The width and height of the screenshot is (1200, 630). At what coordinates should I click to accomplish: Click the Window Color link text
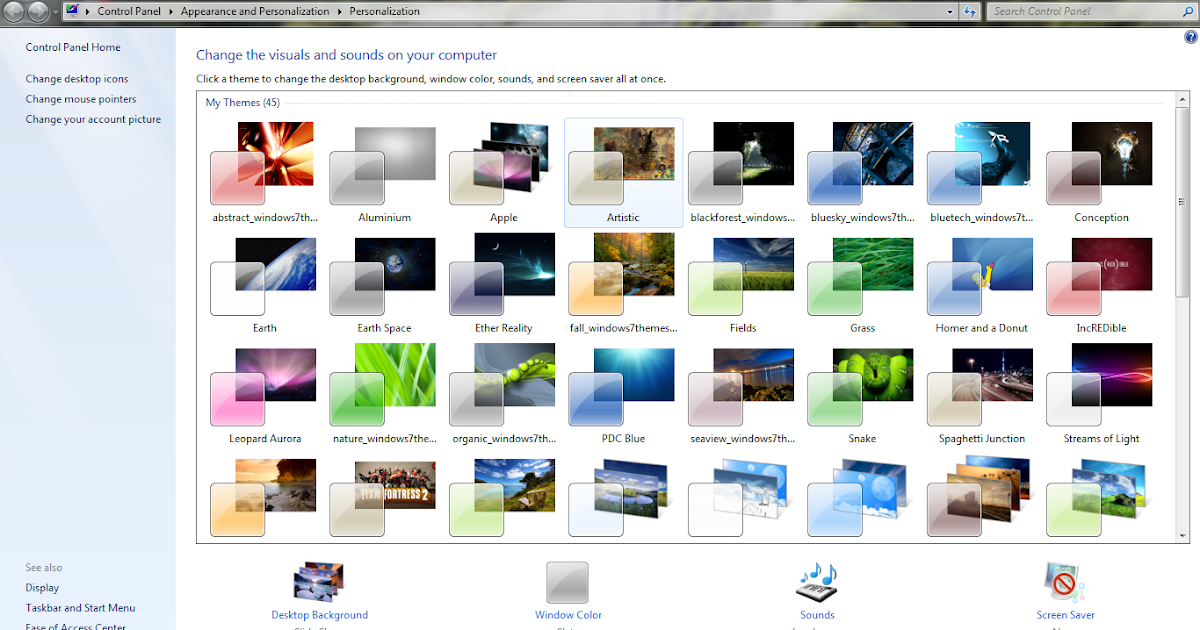(x=568, y=615)
